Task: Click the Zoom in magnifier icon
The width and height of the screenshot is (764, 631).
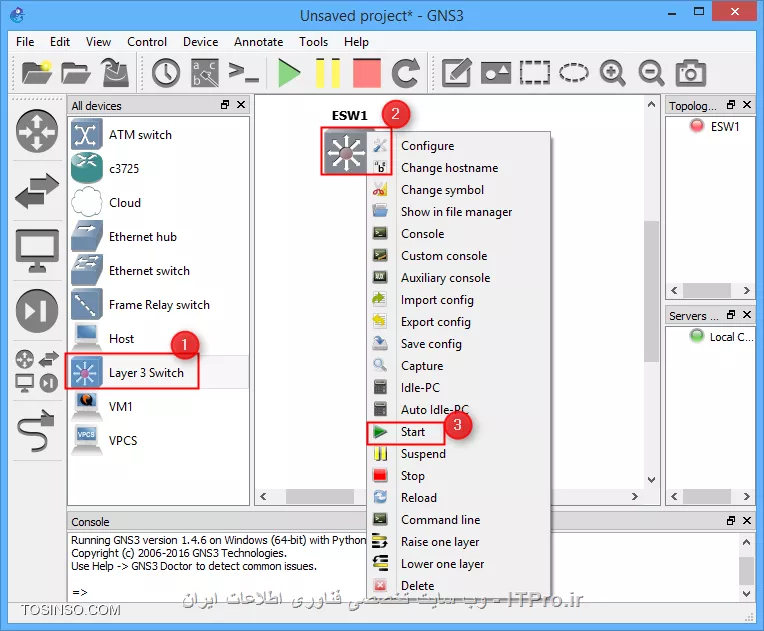Action: click(612, 73)
